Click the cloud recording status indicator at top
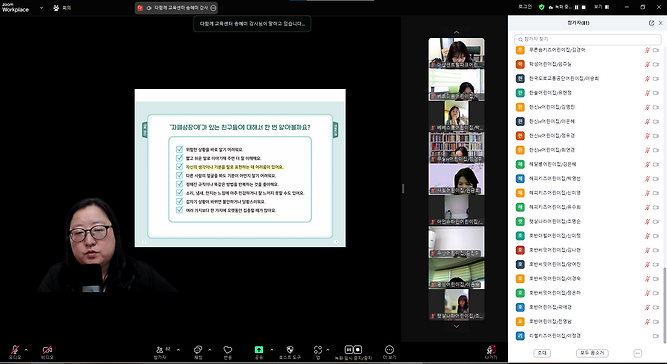The width and height of the screenshot is (667, 364). tap(560, 7)
